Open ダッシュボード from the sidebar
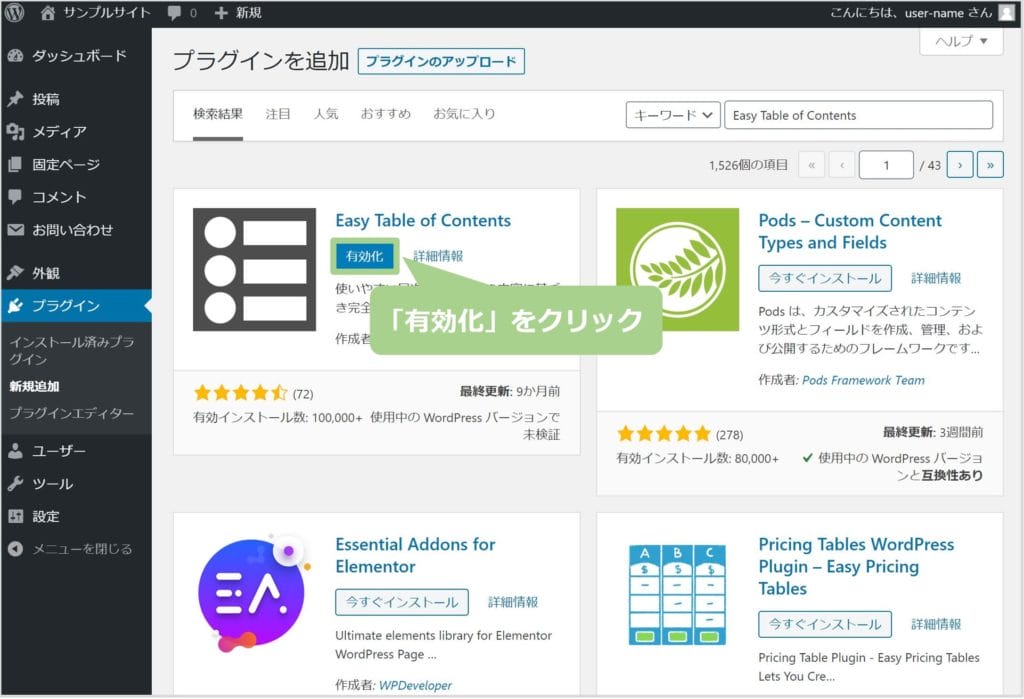 [79, 55]
